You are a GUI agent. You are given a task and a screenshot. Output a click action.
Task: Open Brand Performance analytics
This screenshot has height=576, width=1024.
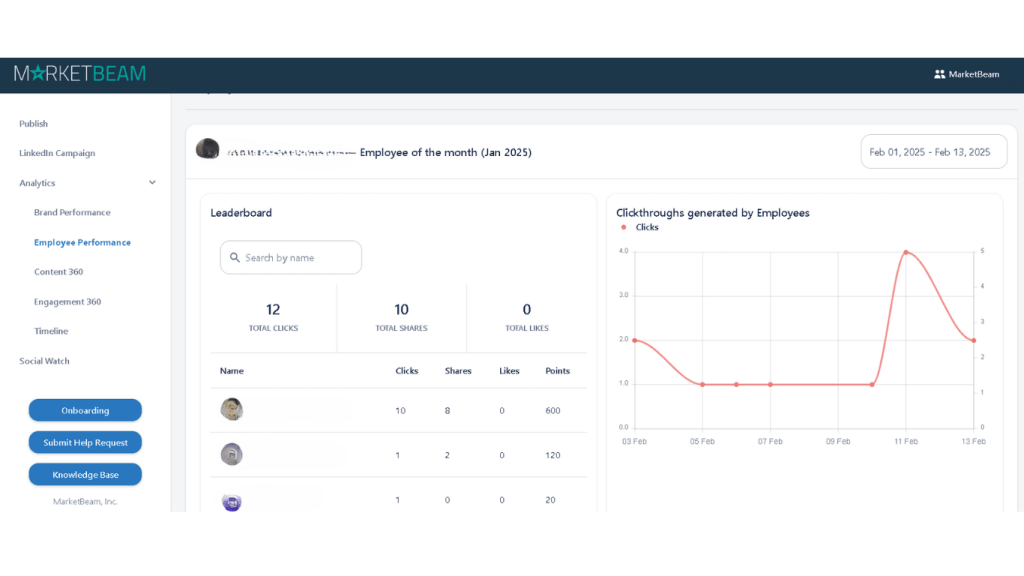click(72, 213)
